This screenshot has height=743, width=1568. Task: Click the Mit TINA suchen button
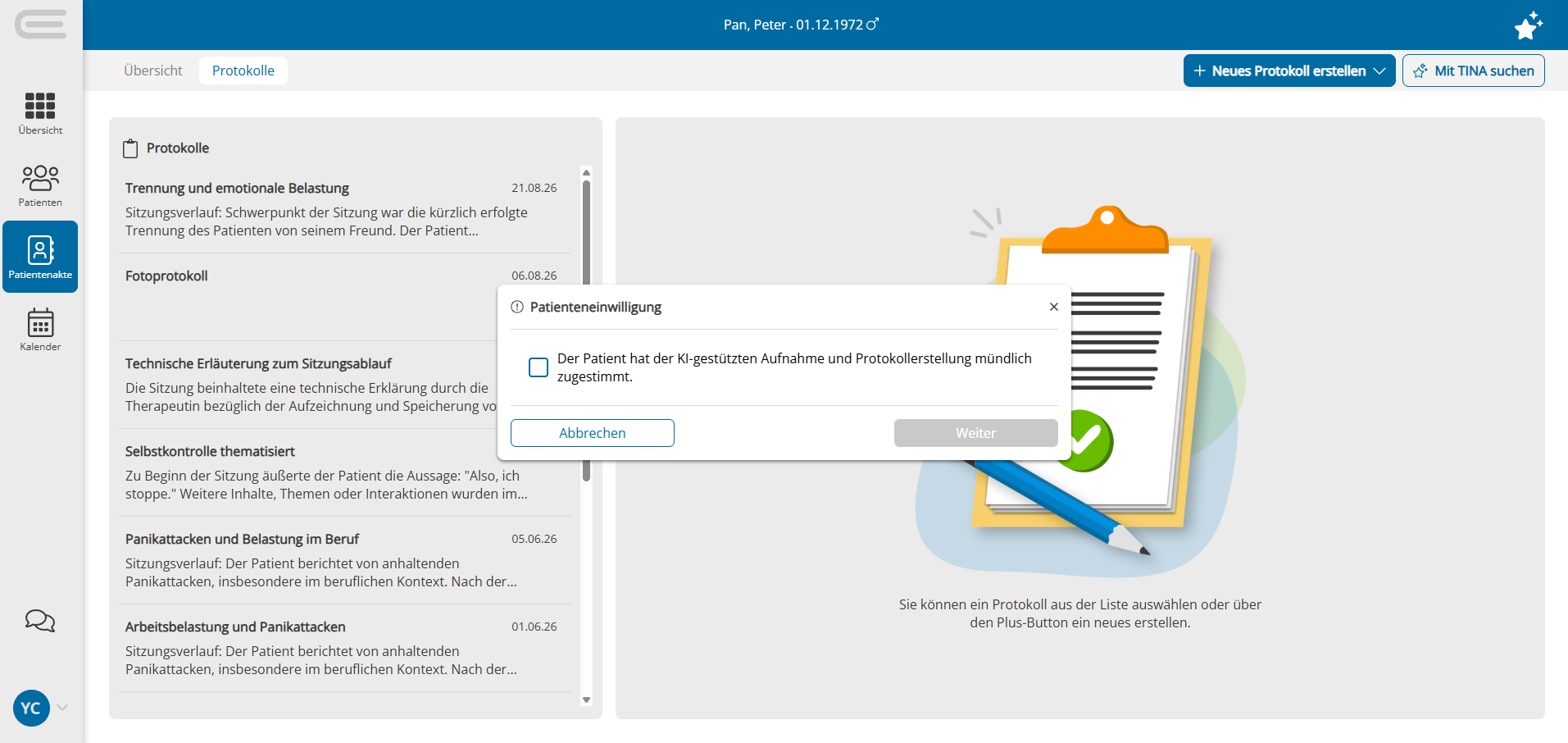pos(1474,71)
